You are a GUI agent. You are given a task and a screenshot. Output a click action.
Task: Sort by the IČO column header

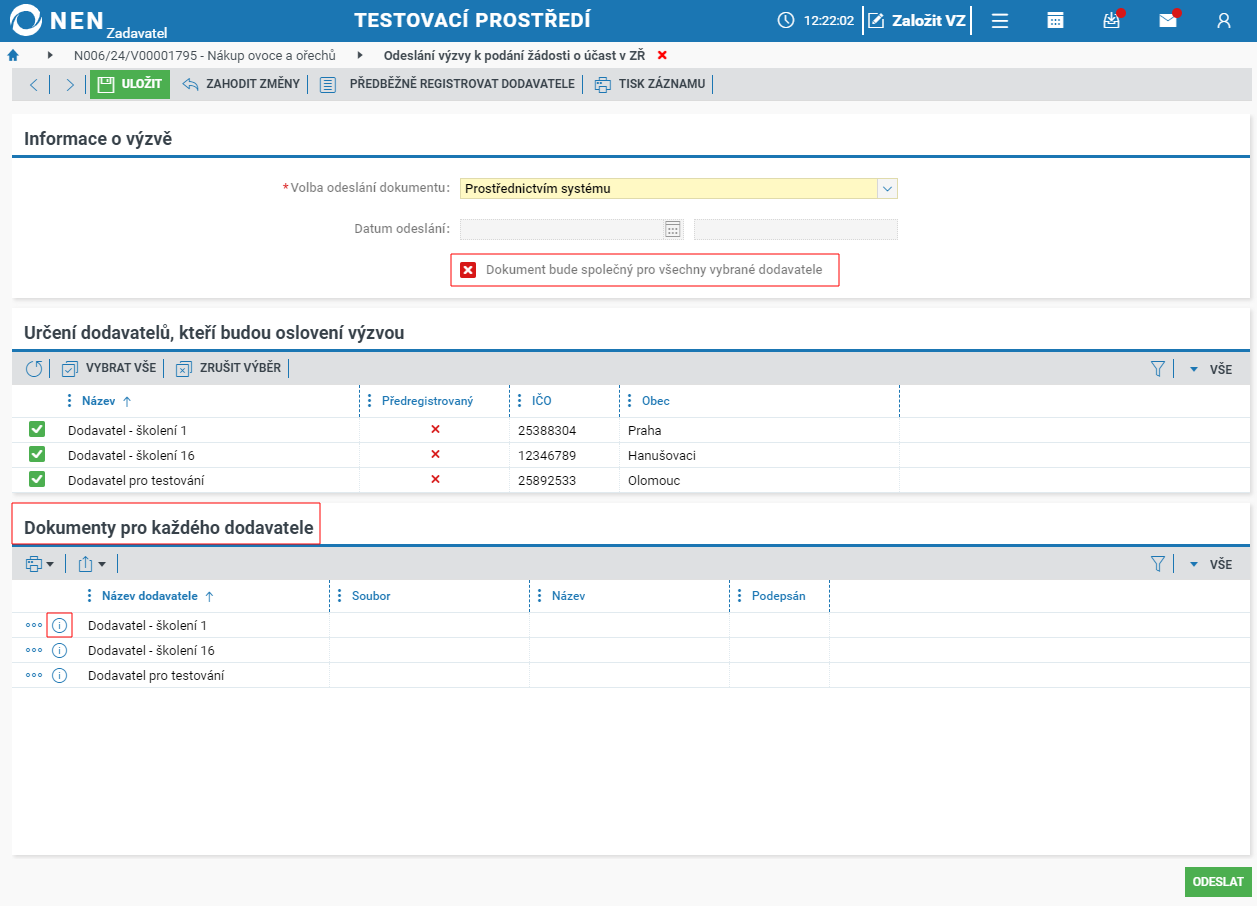541,401
